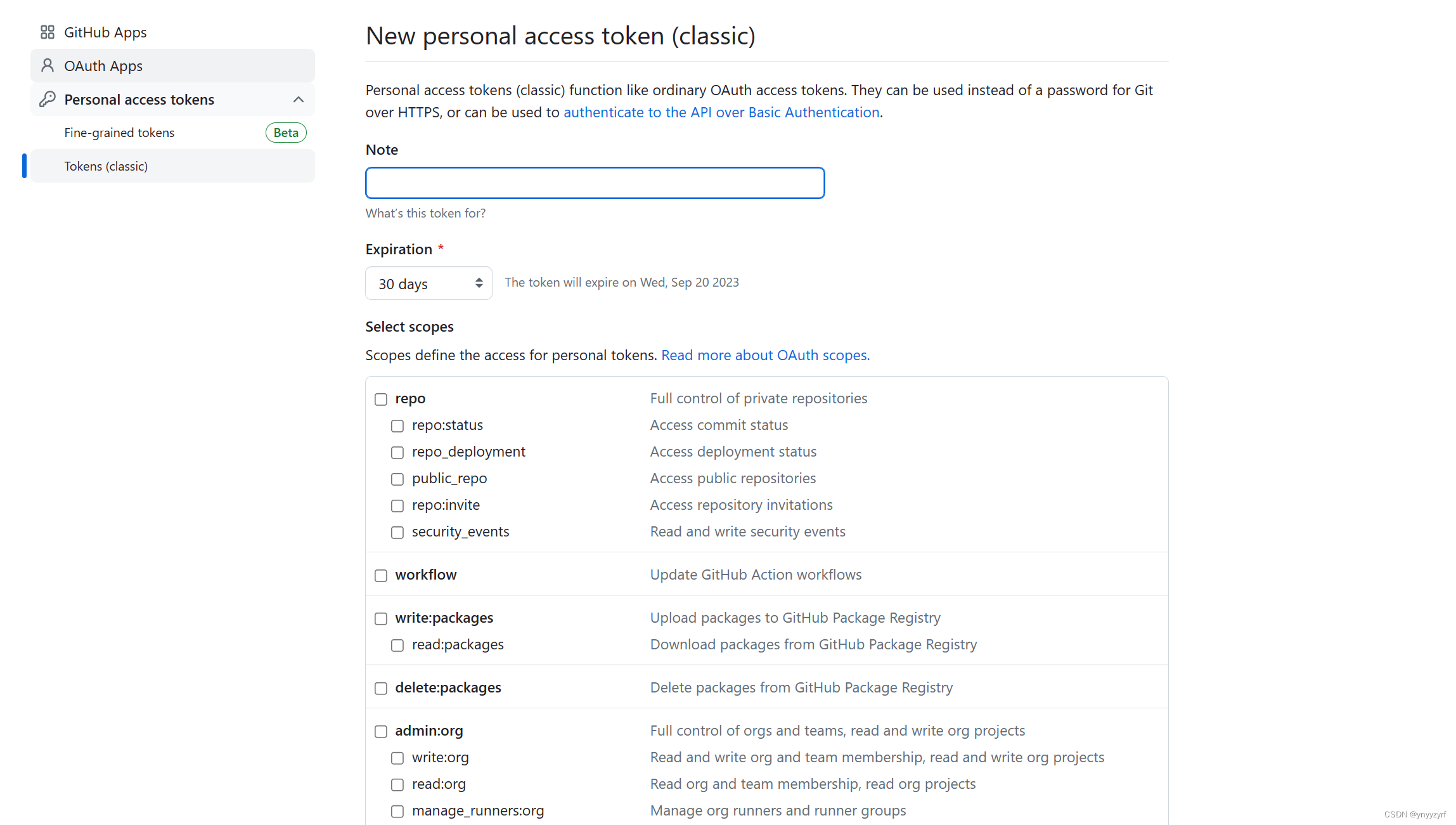1456x825 pixels.
Task: Switch to Fine-grained tokens
Action: tap(119, 132)
